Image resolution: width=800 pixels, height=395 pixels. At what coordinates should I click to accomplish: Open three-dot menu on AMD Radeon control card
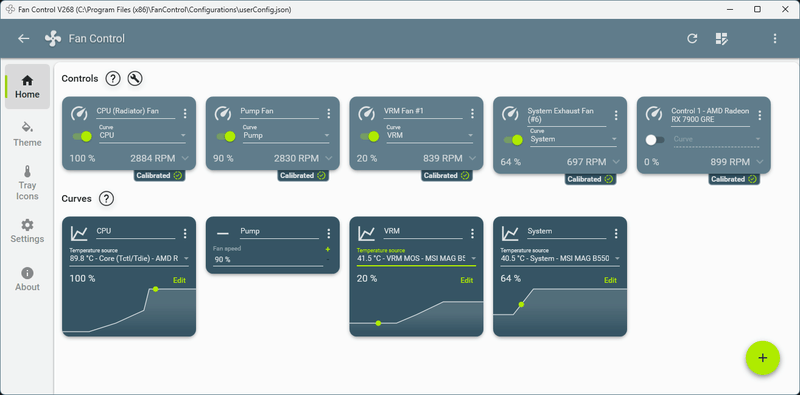pos(760,115)
